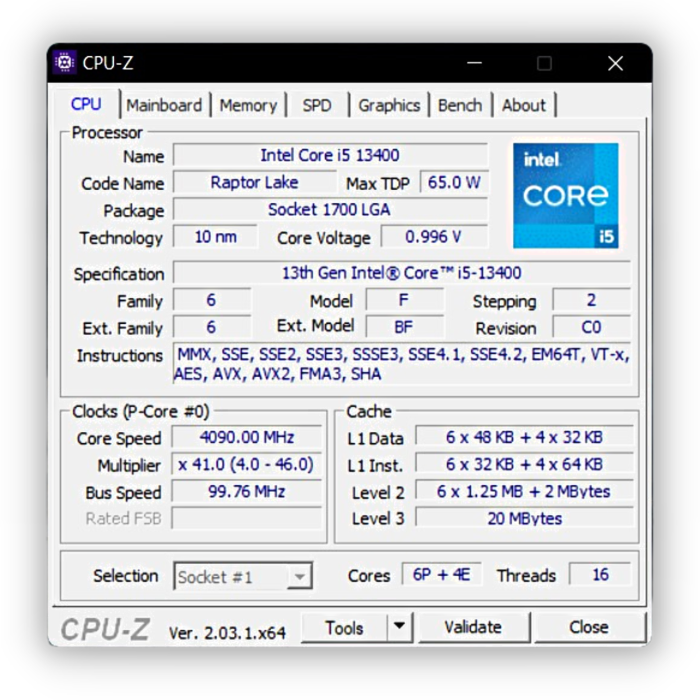Click the Level 2 cache value
The height and width of the screenshot is (700, 700).
click(524, 492)
